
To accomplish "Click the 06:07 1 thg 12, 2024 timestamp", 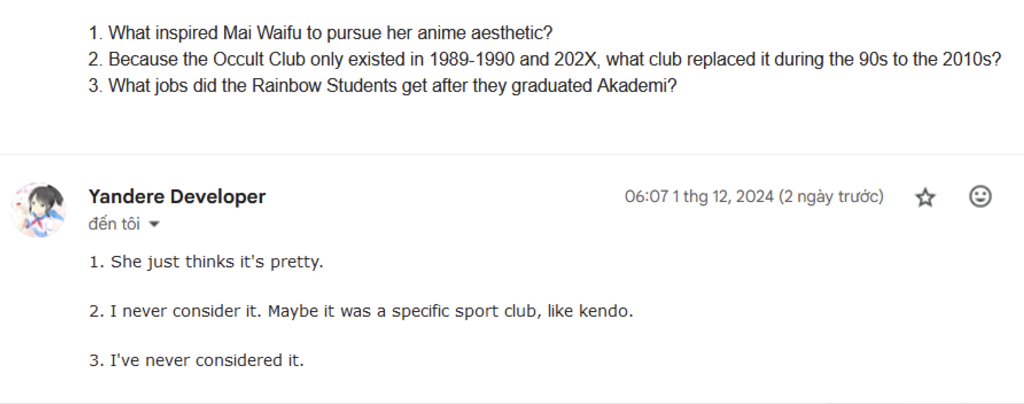I will 699,197.
